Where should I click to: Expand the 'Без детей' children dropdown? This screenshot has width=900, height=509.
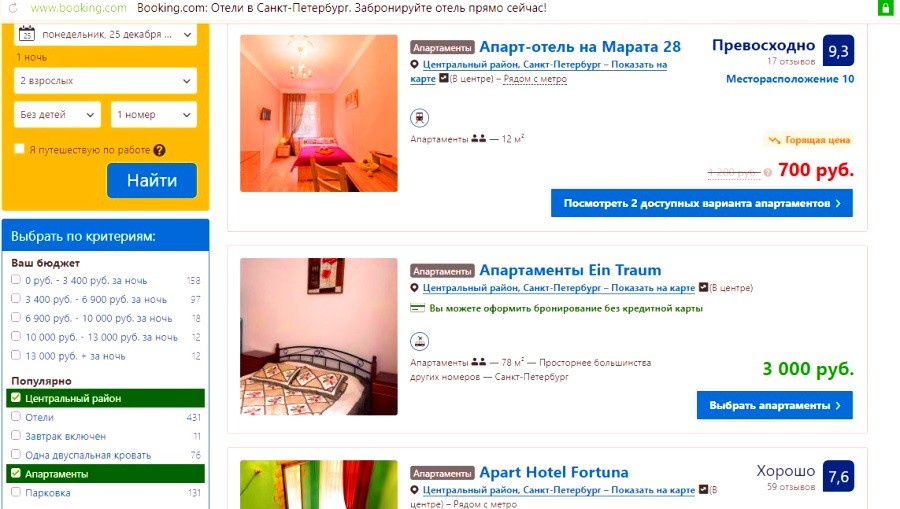point(57,115)
